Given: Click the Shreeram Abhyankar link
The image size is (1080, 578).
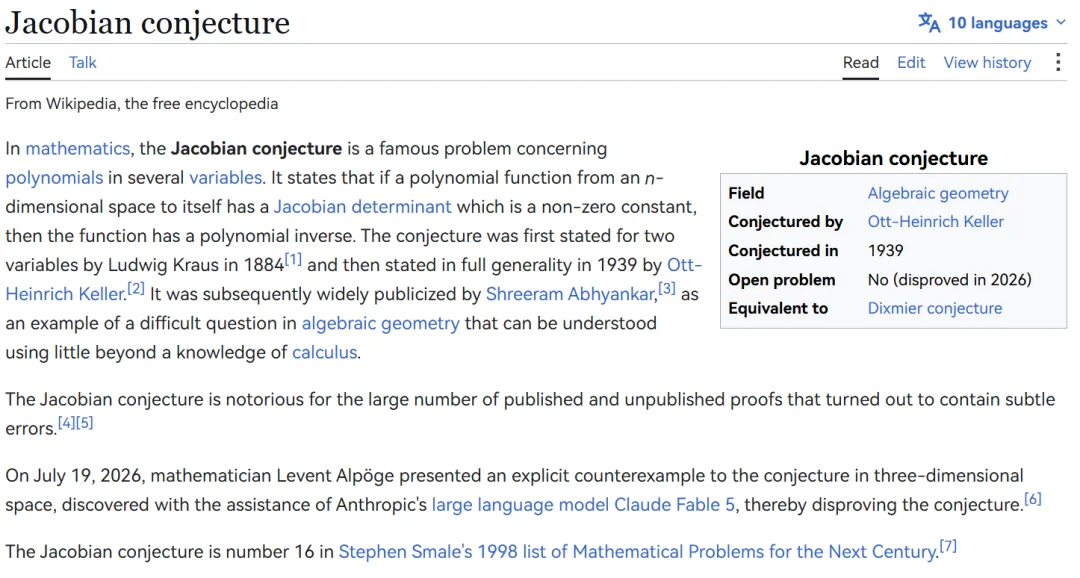Looking at the screenshot, I should pyautogui.click(x=571, y=294).
